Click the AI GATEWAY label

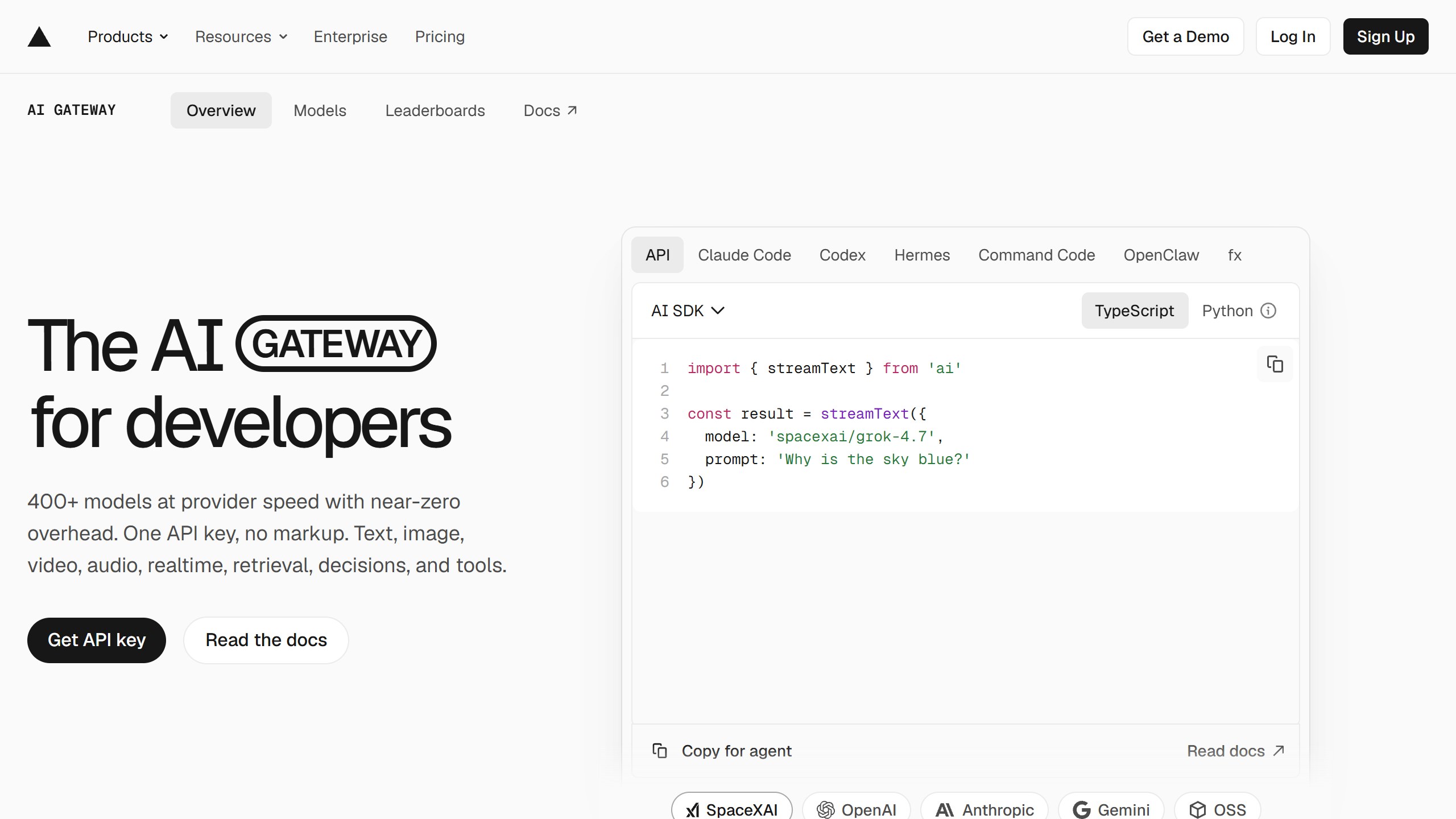click(72, 110)
